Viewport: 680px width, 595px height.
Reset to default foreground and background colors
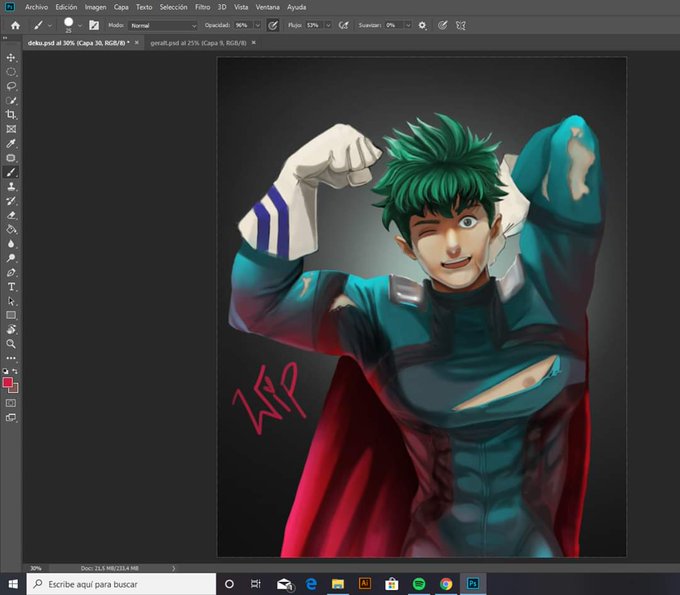(5, 371)
